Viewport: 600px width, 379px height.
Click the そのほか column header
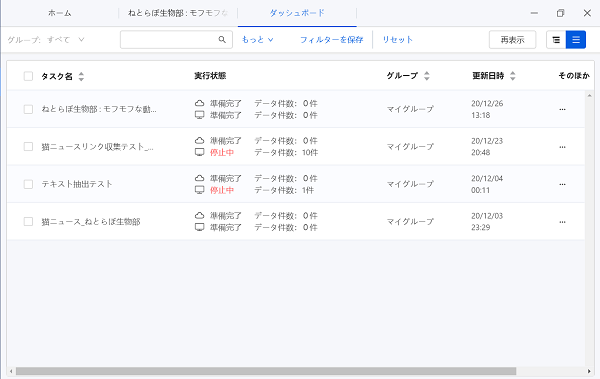pos(574,76)
